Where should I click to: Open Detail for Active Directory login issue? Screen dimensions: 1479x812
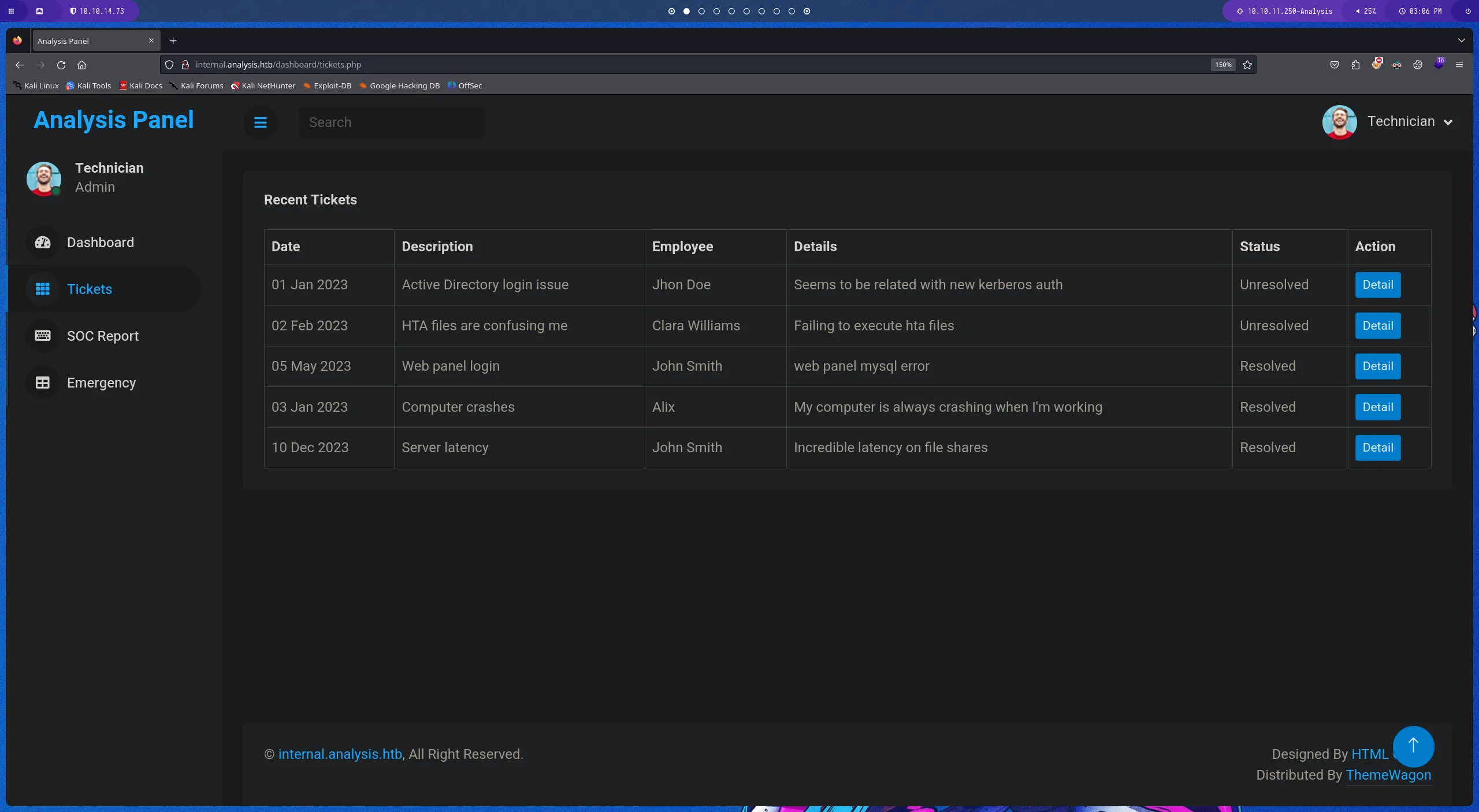click(x=1377, y=285)
